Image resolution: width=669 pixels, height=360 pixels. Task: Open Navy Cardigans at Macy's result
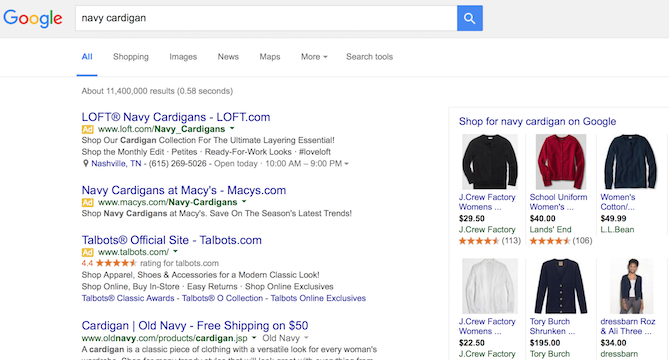point(184,190)
